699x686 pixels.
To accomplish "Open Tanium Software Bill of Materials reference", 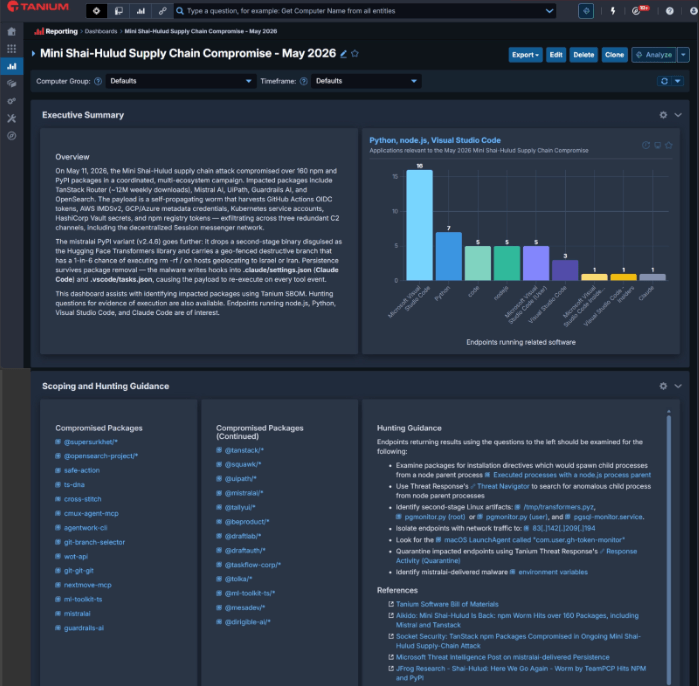I will (x=447, y=604).
